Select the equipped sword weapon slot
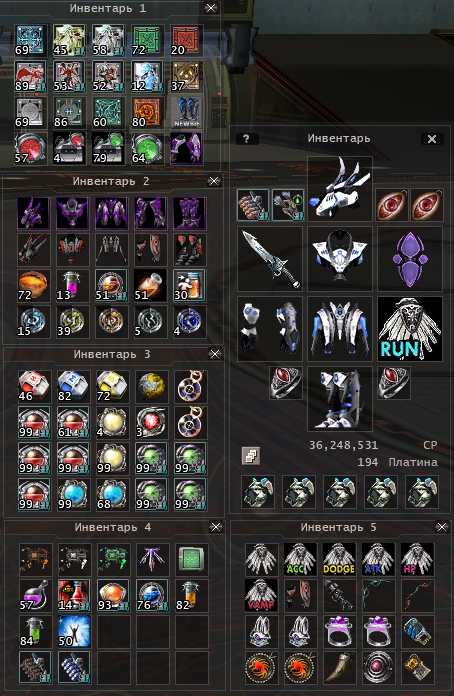This screenshot has height=696, width=454. pos(270,259)
